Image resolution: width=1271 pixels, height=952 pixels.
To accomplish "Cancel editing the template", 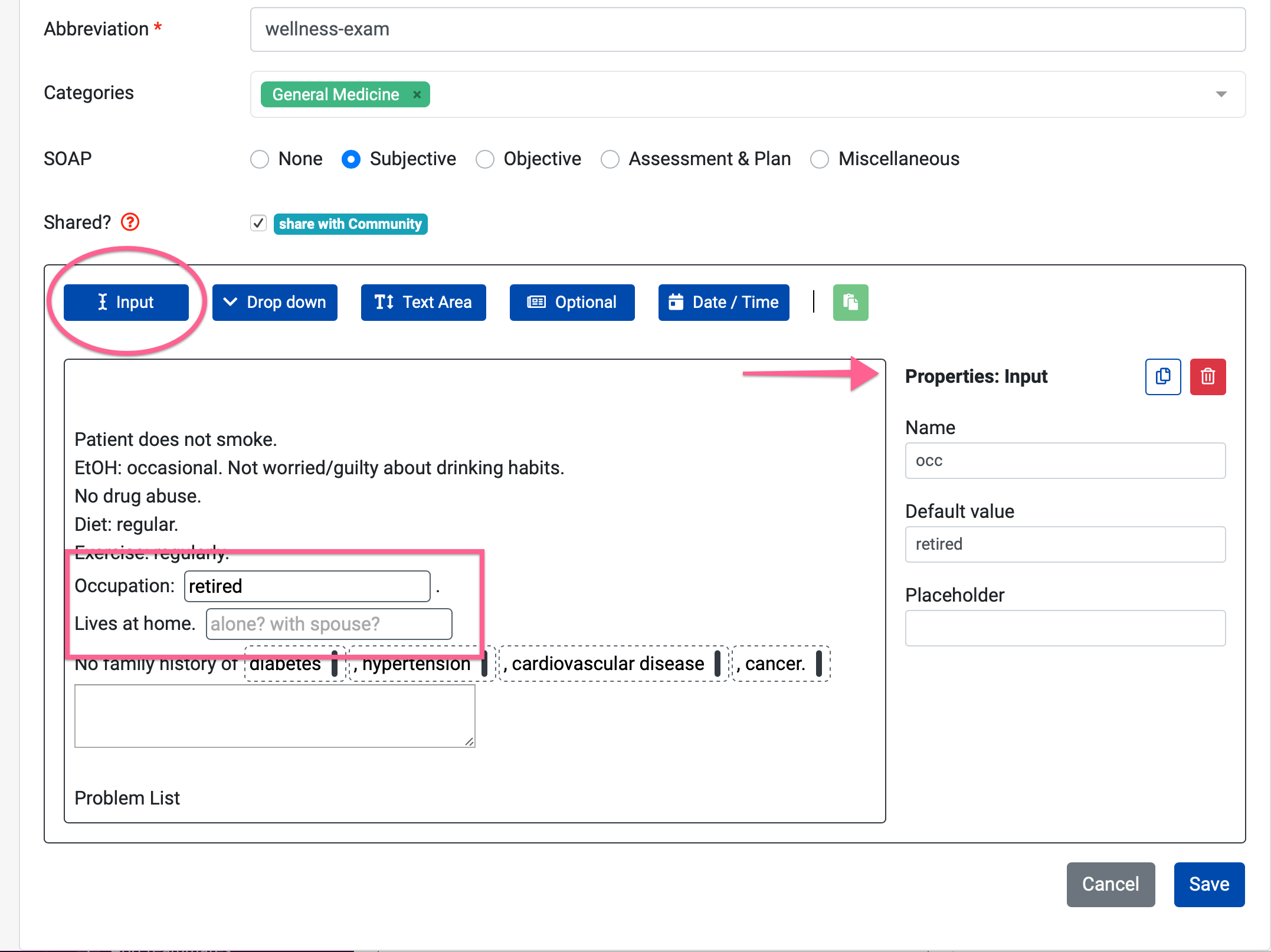I will [x=1110, y=884].
